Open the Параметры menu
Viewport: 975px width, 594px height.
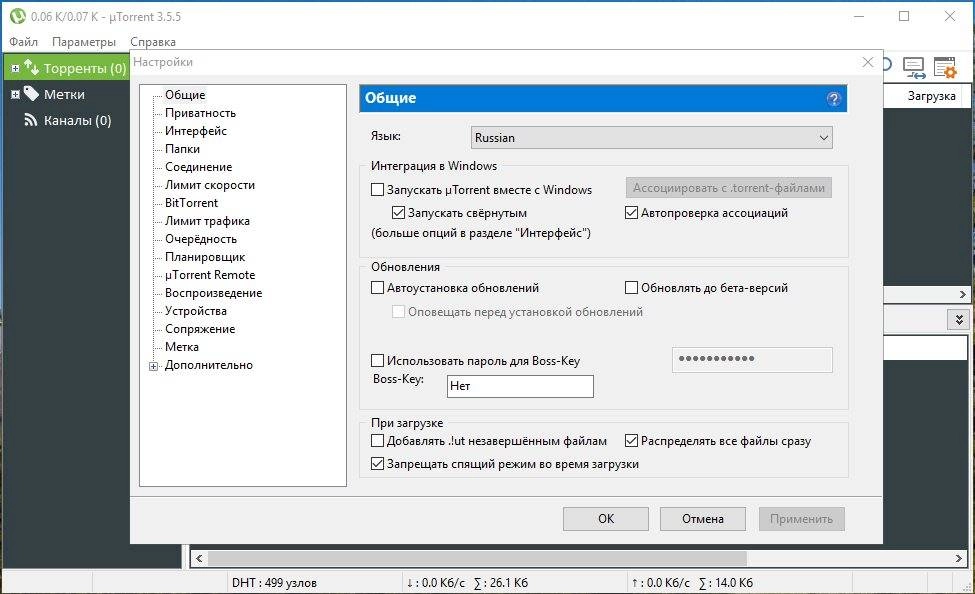pyautogui.click(x=84, y=42)
